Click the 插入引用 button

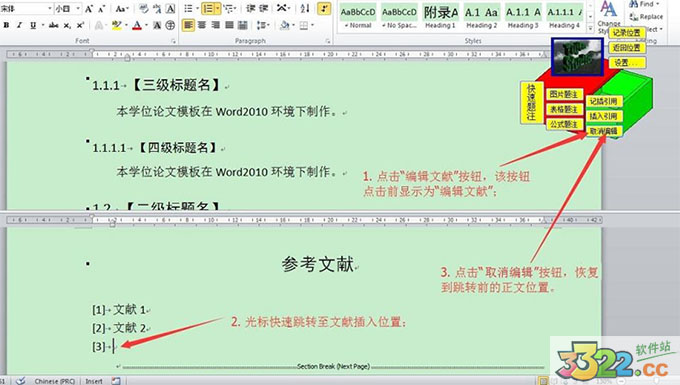[x=603, y=116]
